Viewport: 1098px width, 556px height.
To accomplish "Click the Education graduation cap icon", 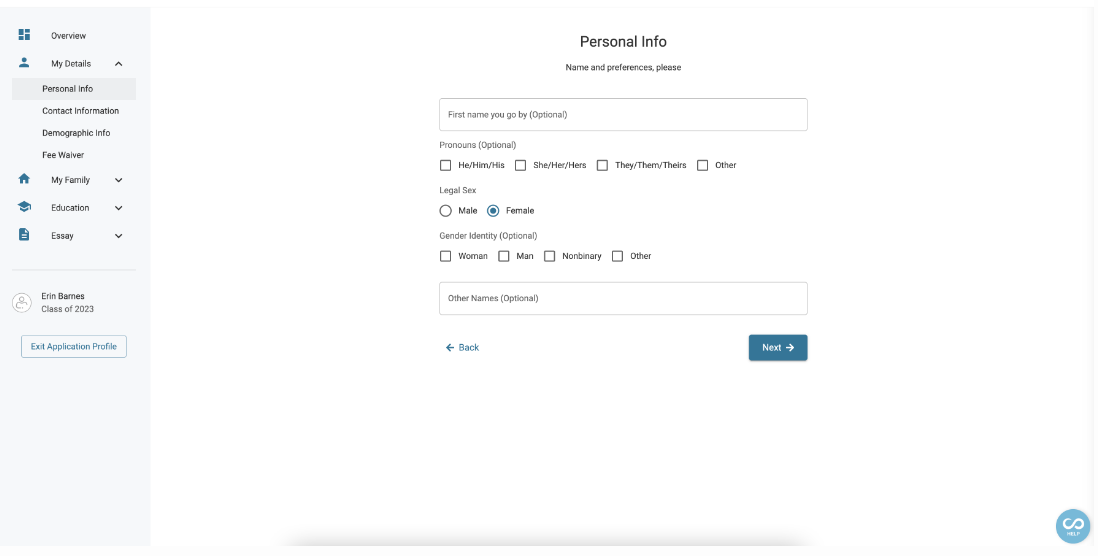I will [x=25, y=207].
